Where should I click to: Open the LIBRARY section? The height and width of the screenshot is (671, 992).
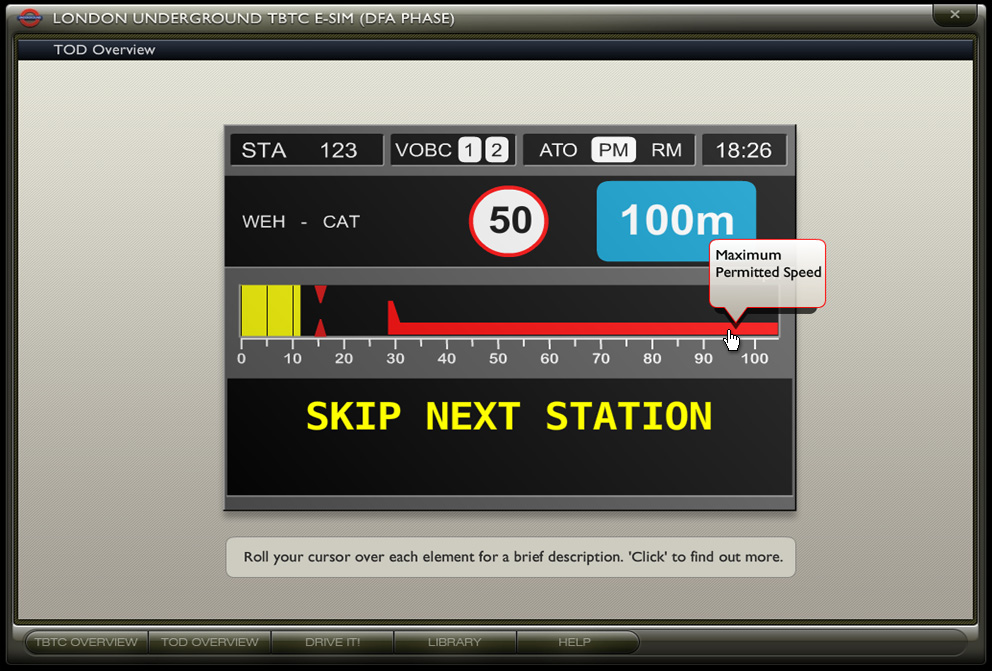point(455,642)
